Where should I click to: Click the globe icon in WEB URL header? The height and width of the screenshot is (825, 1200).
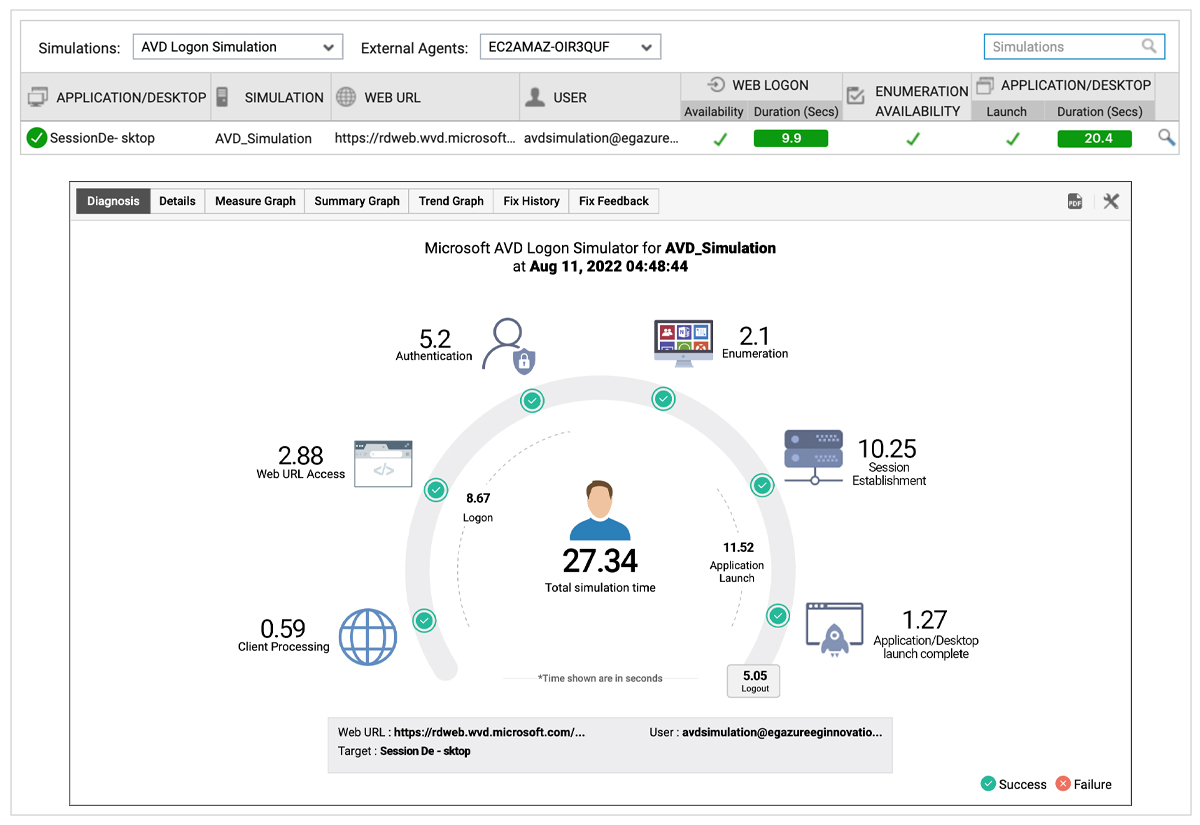click(346, 97)
